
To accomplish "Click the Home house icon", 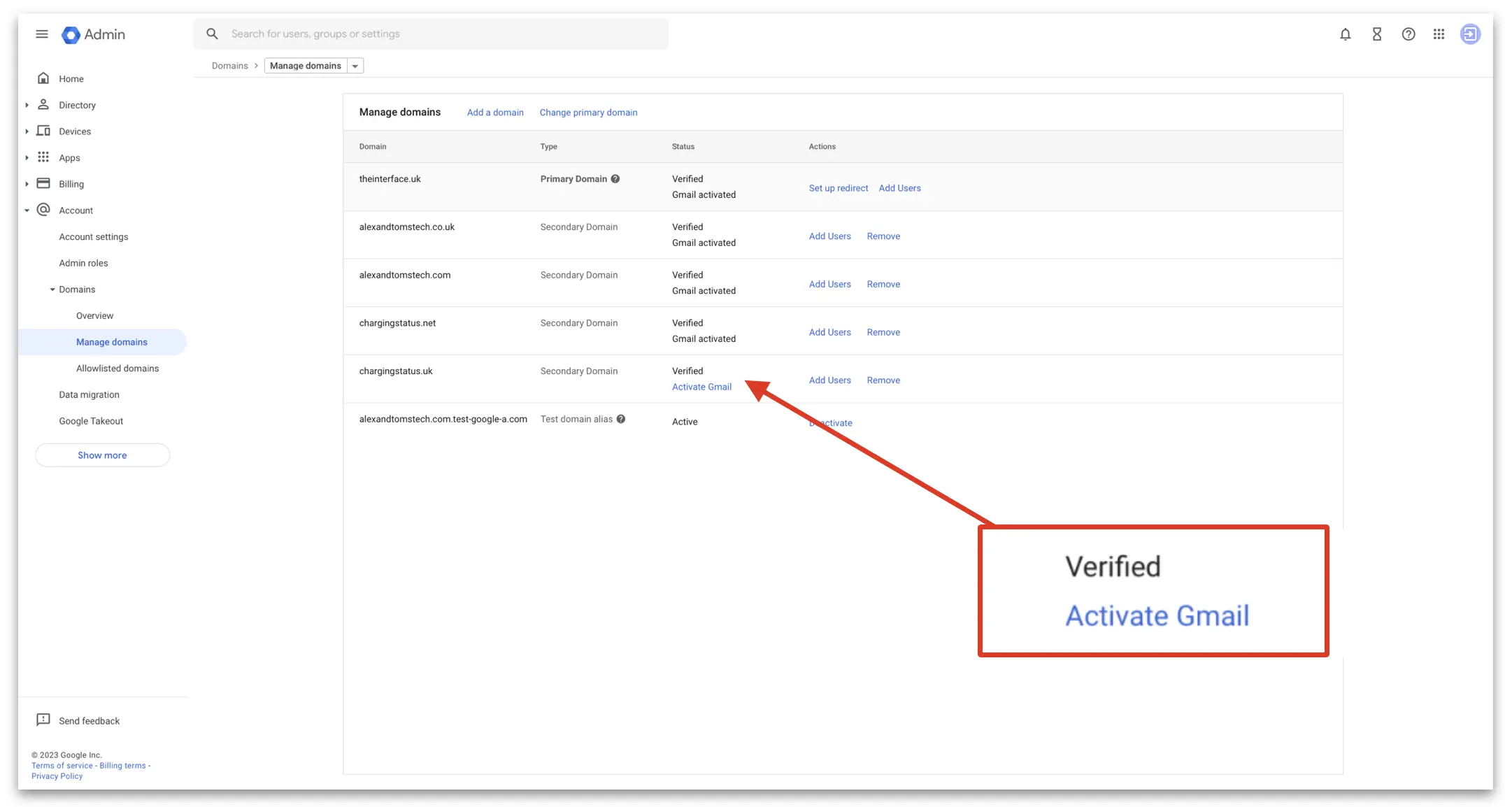I will (x=43, y=78).
